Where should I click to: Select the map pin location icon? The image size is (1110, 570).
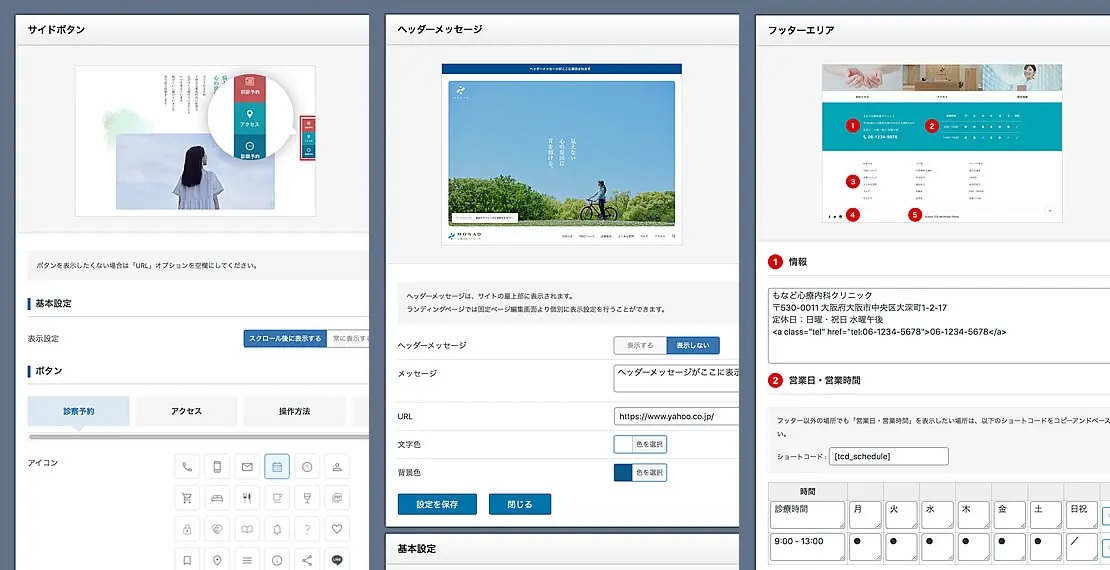(216, 560)
